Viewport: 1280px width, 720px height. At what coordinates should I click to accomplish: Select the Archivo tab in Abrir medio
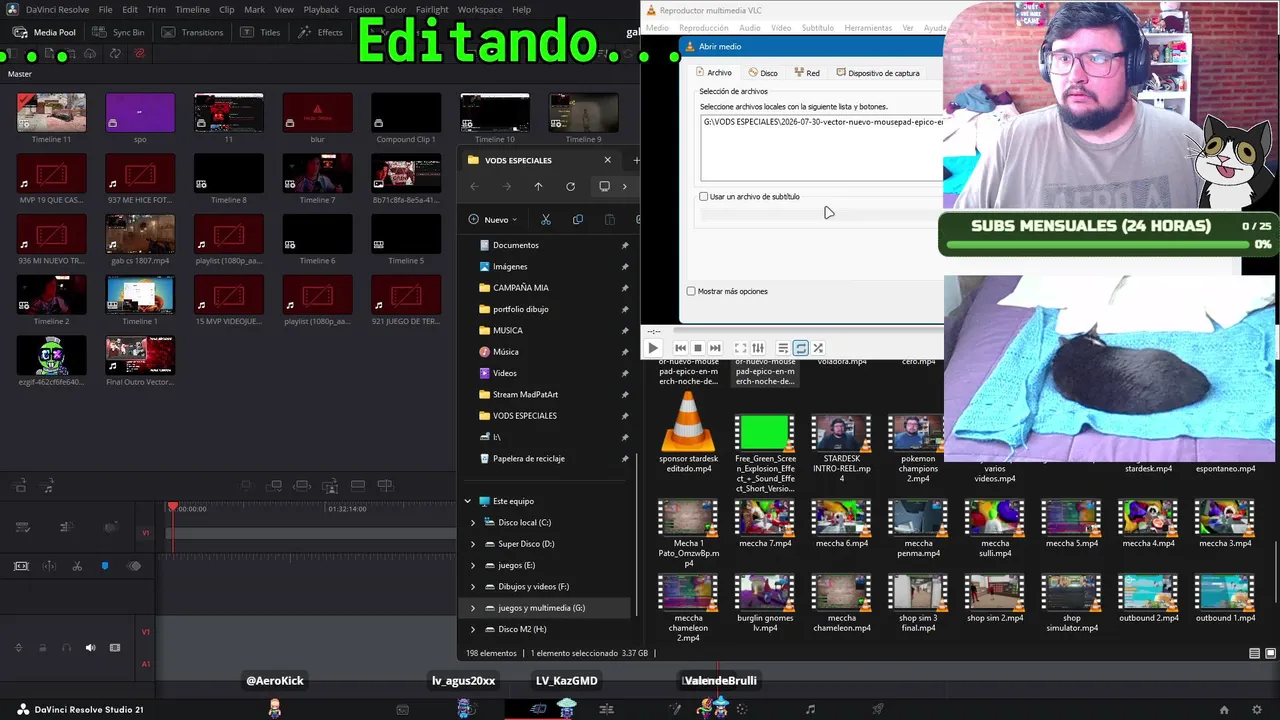[714, 73]
